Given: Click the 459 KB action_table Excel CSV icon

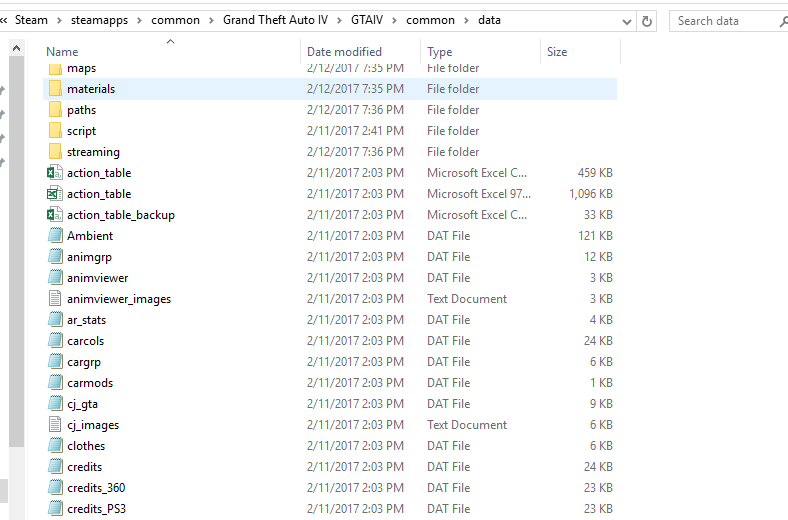Looking at the screenshot, I should point(55,173).
